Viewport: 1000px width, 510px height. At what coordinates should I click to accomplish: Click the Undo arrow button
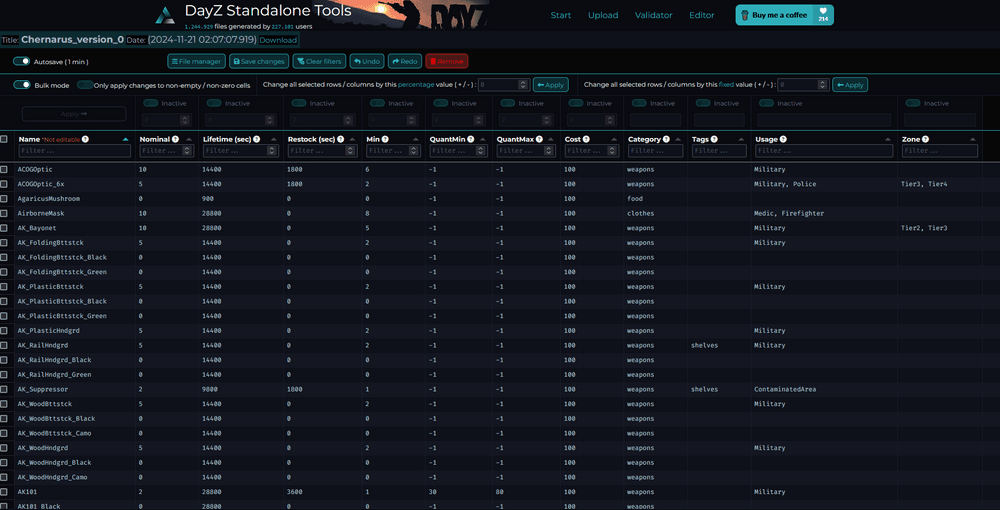[366, 61]
